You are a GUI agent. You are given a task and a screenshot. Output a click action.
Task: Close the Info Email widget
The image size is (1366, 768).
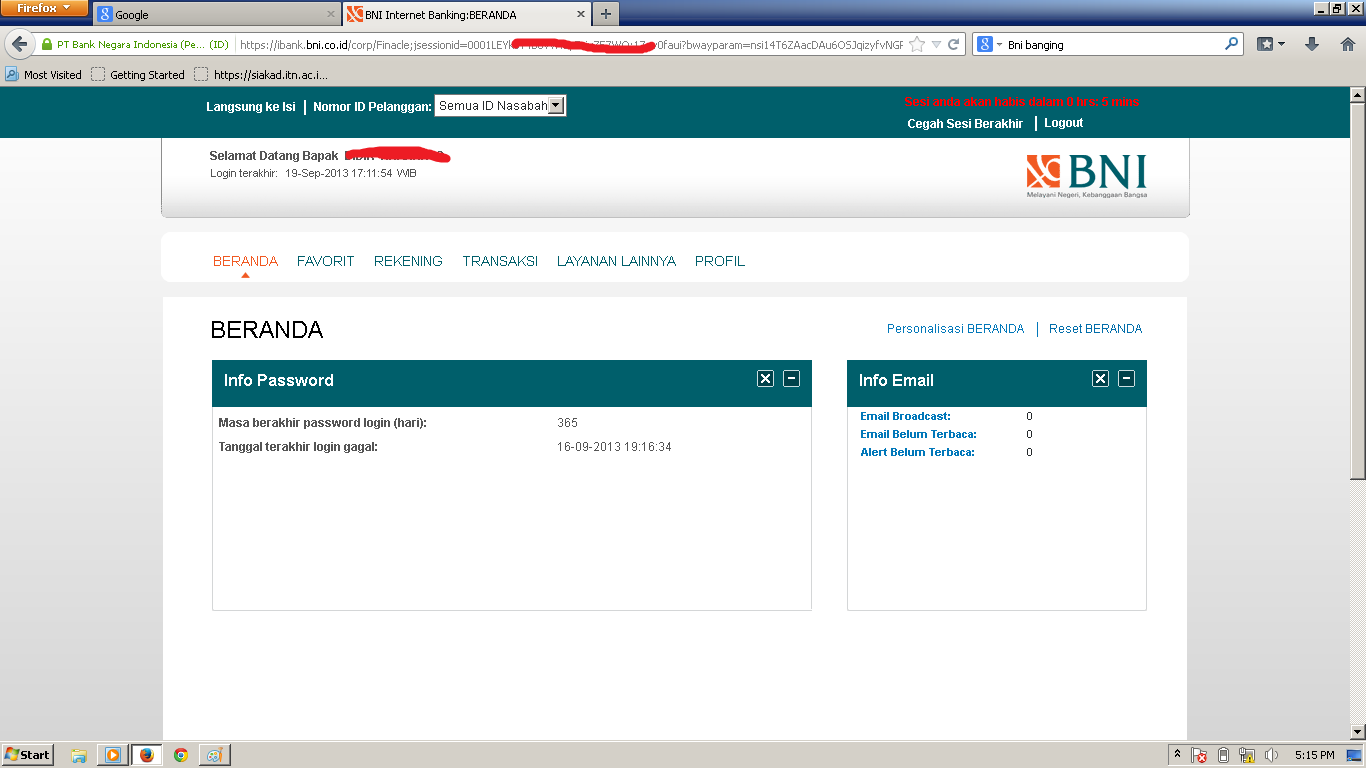1100,378
